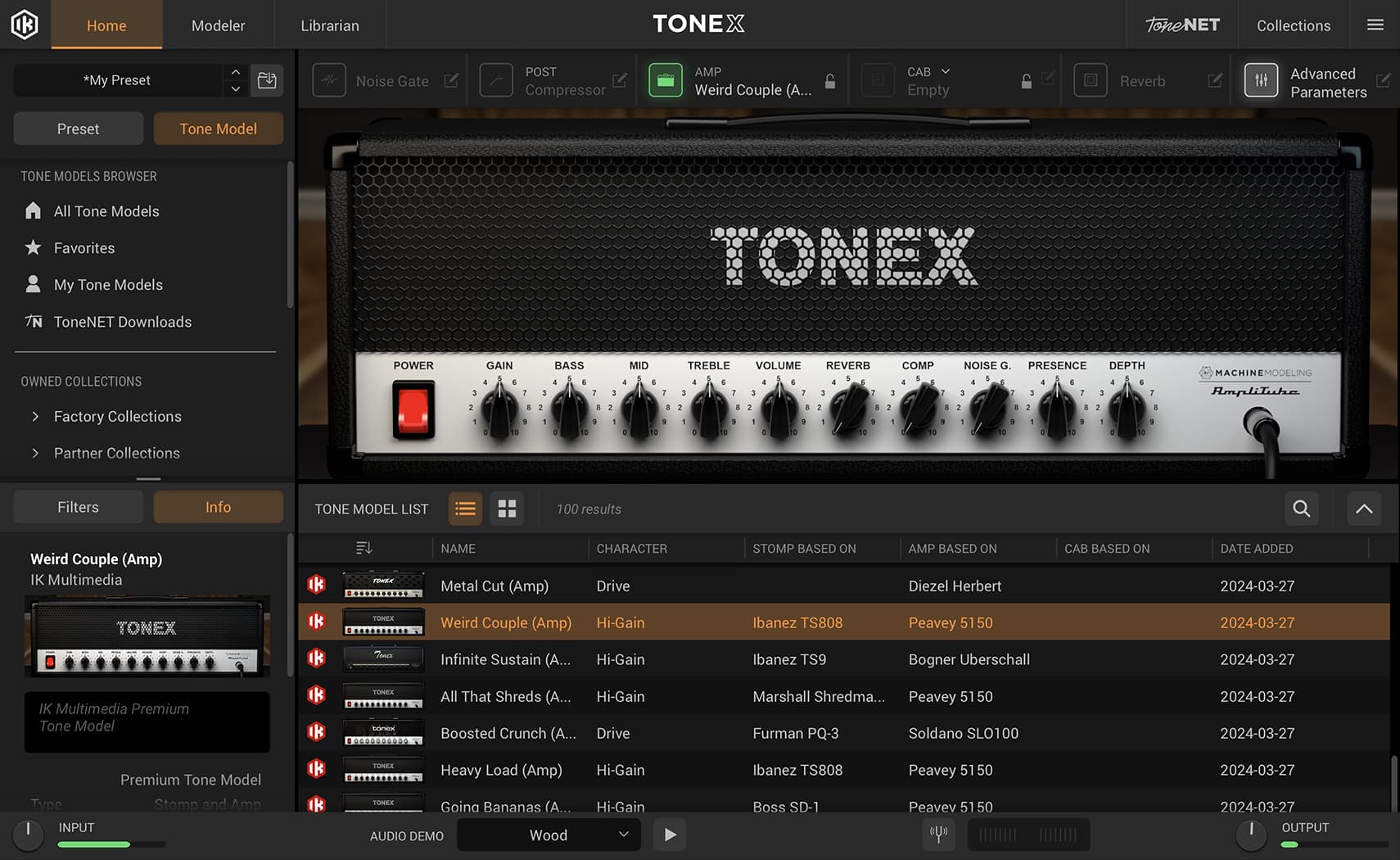
Task: Click the CAB edit icon
Action: pos(1048,79)
